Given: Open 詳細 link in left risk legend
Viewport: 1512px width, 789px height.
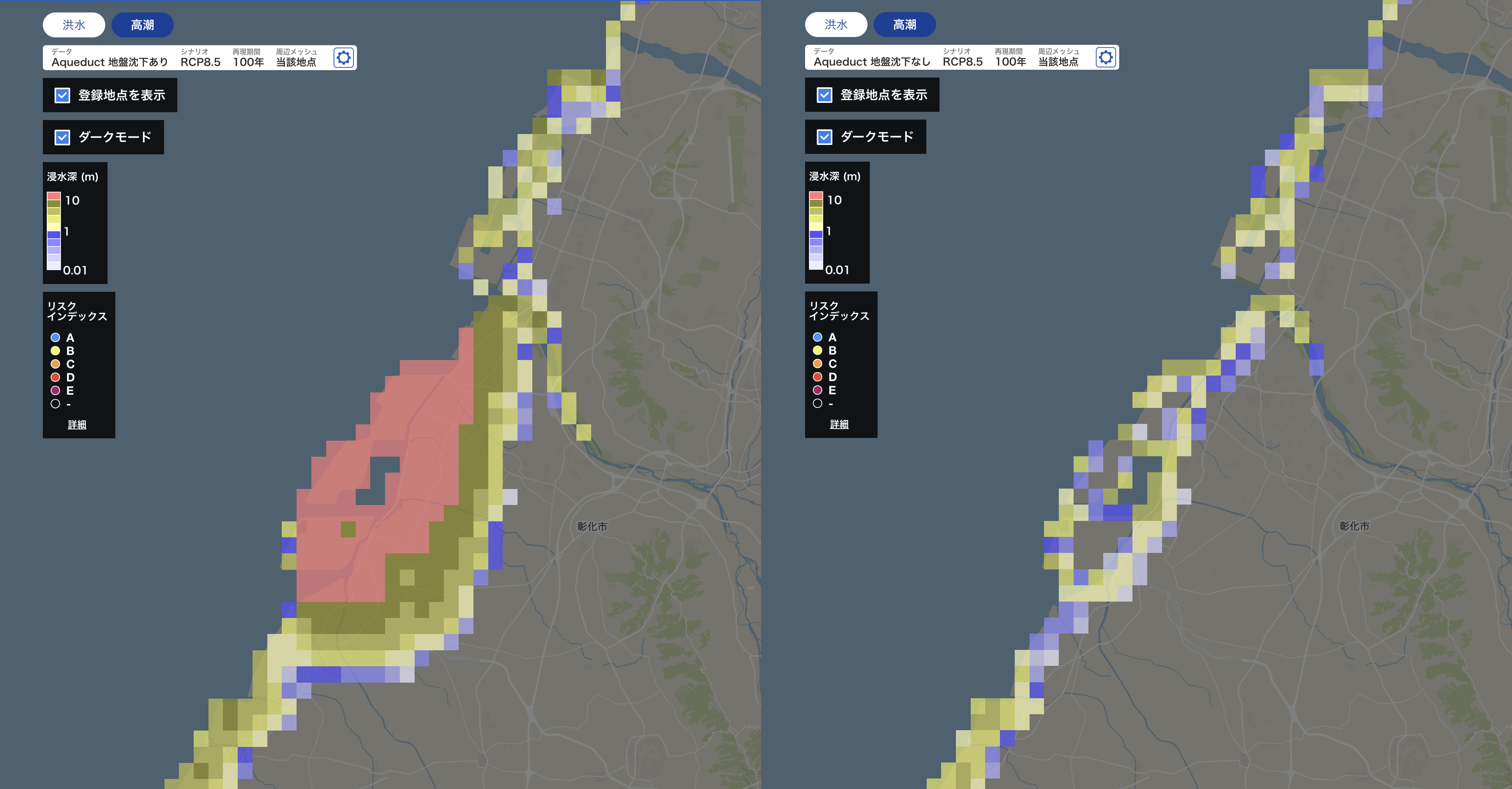Looking at the screenshot, I should pos(77,424).
